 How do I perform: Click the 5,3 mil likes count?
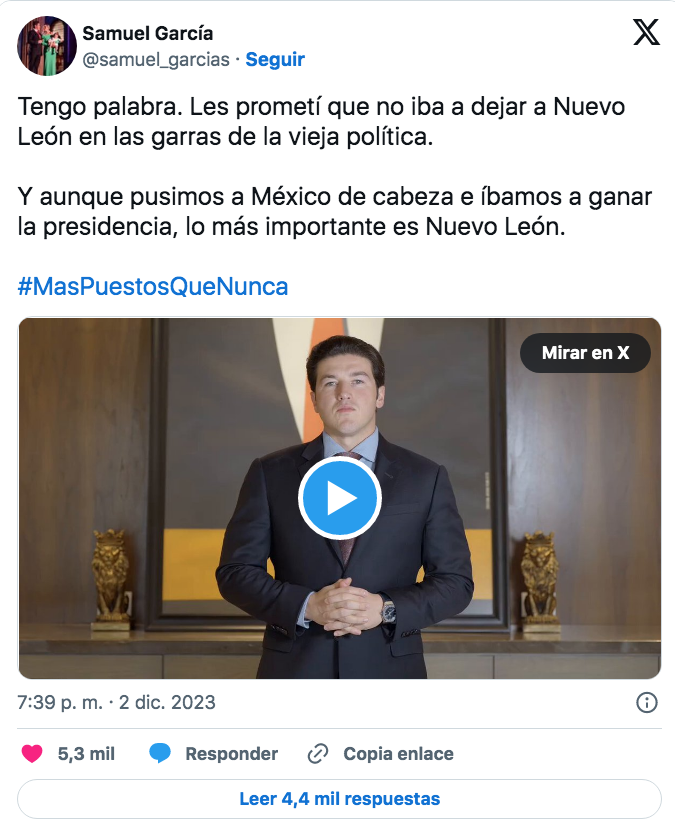click(x=86, y=754)
